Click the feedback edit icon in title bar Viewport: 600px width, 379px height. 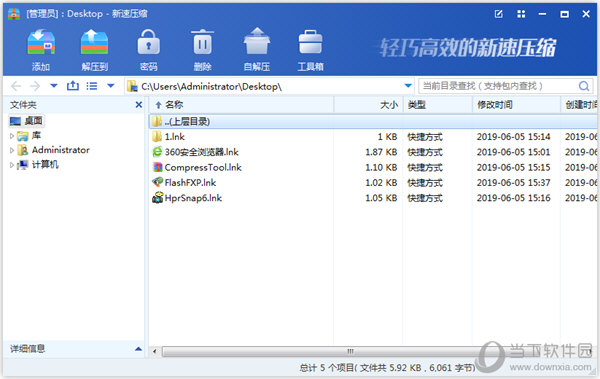(x=499, y=14)
